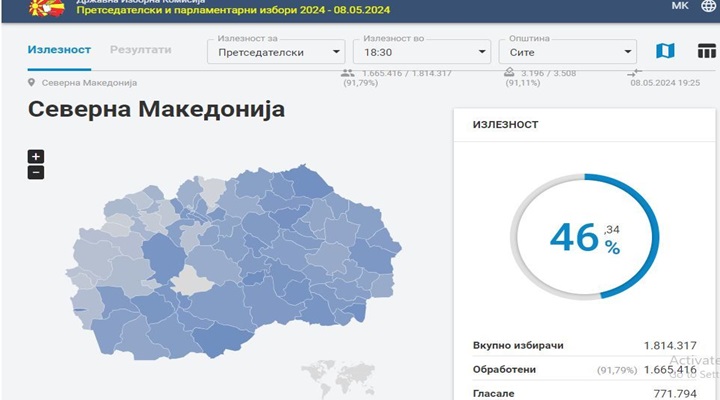The width and height of the screenshot is (720, 400).
Task: Switch to map view icon
Action: [665, 51]
